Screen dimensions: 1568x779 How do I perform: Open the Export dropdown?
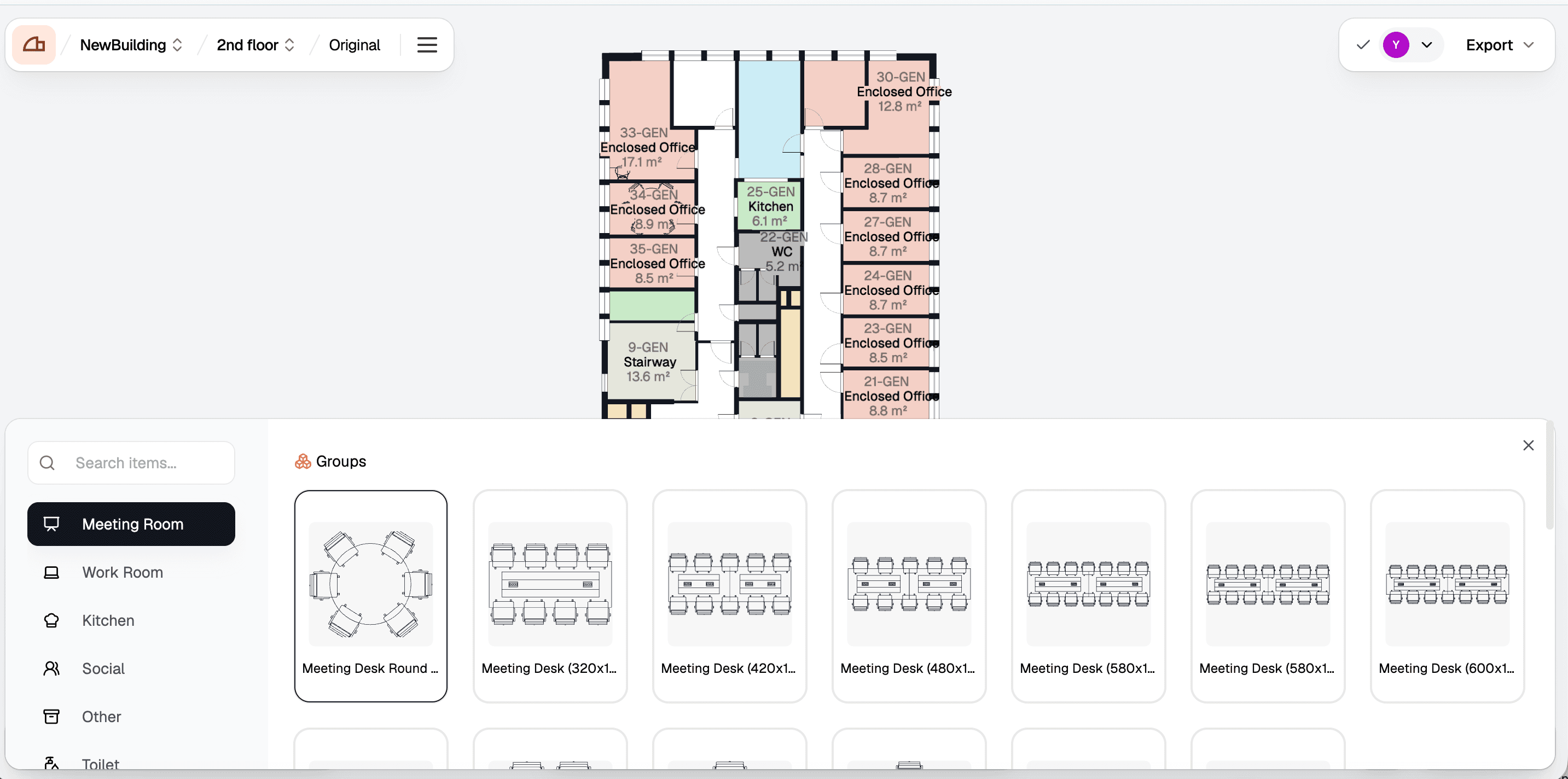coord(1499,45)
